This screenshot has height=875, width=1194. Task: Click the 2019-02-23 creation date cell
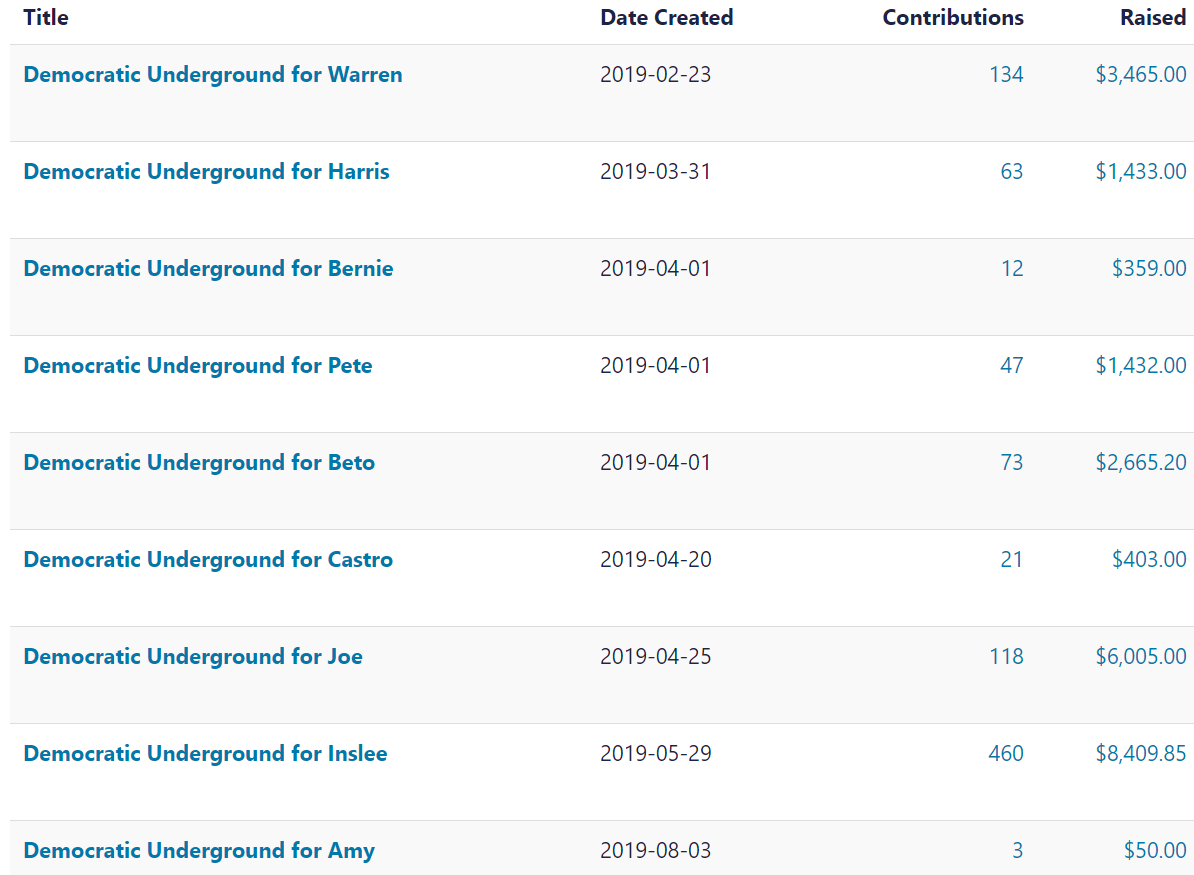pyautogui.click(x=655, y=75)
